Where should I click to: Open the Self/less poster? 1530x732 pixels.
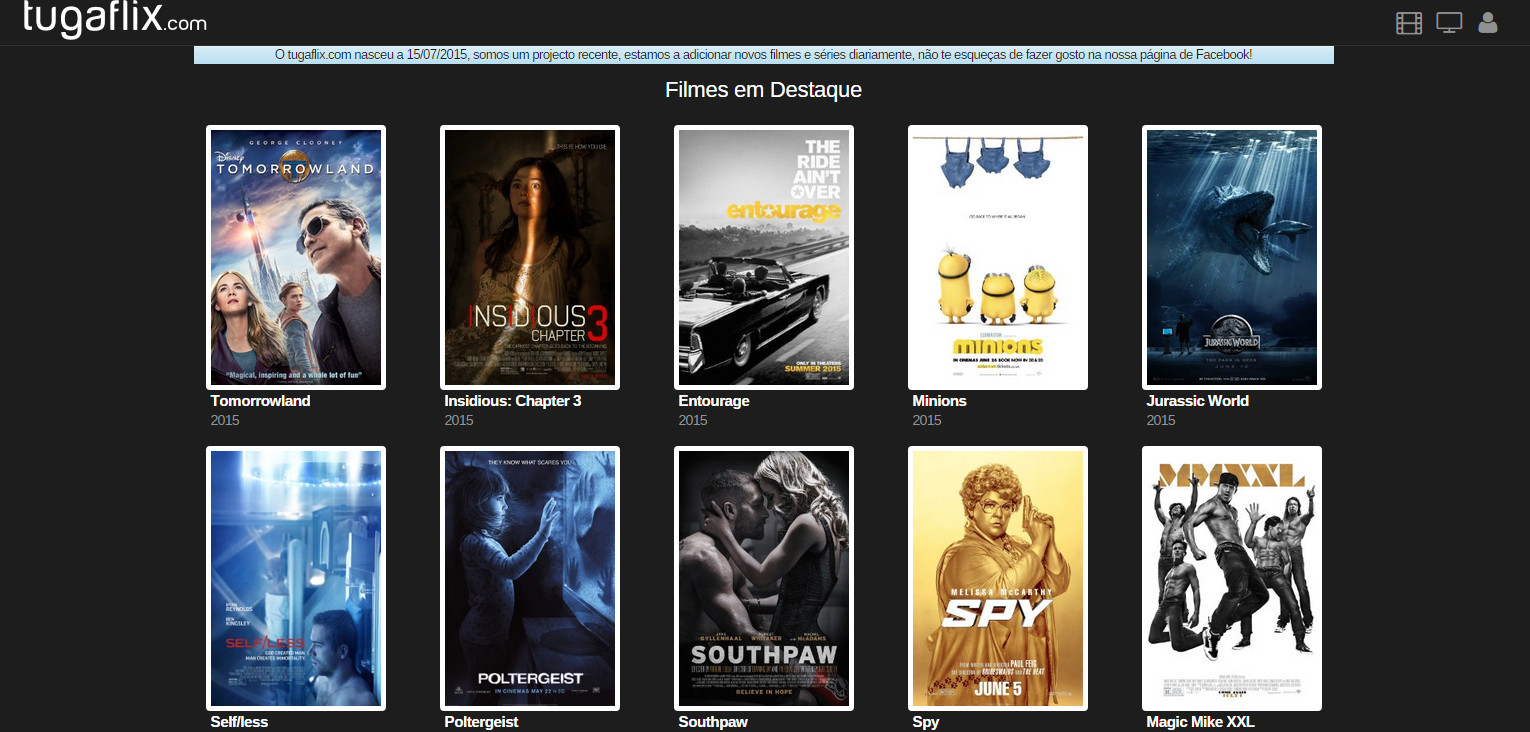[x=296, y=578]
